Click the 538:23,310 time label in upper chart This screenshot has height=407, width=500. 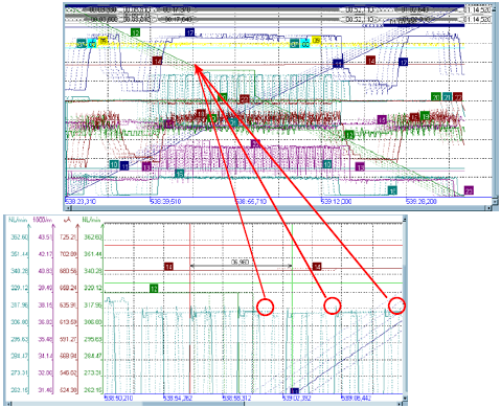(x=80, y=201)
